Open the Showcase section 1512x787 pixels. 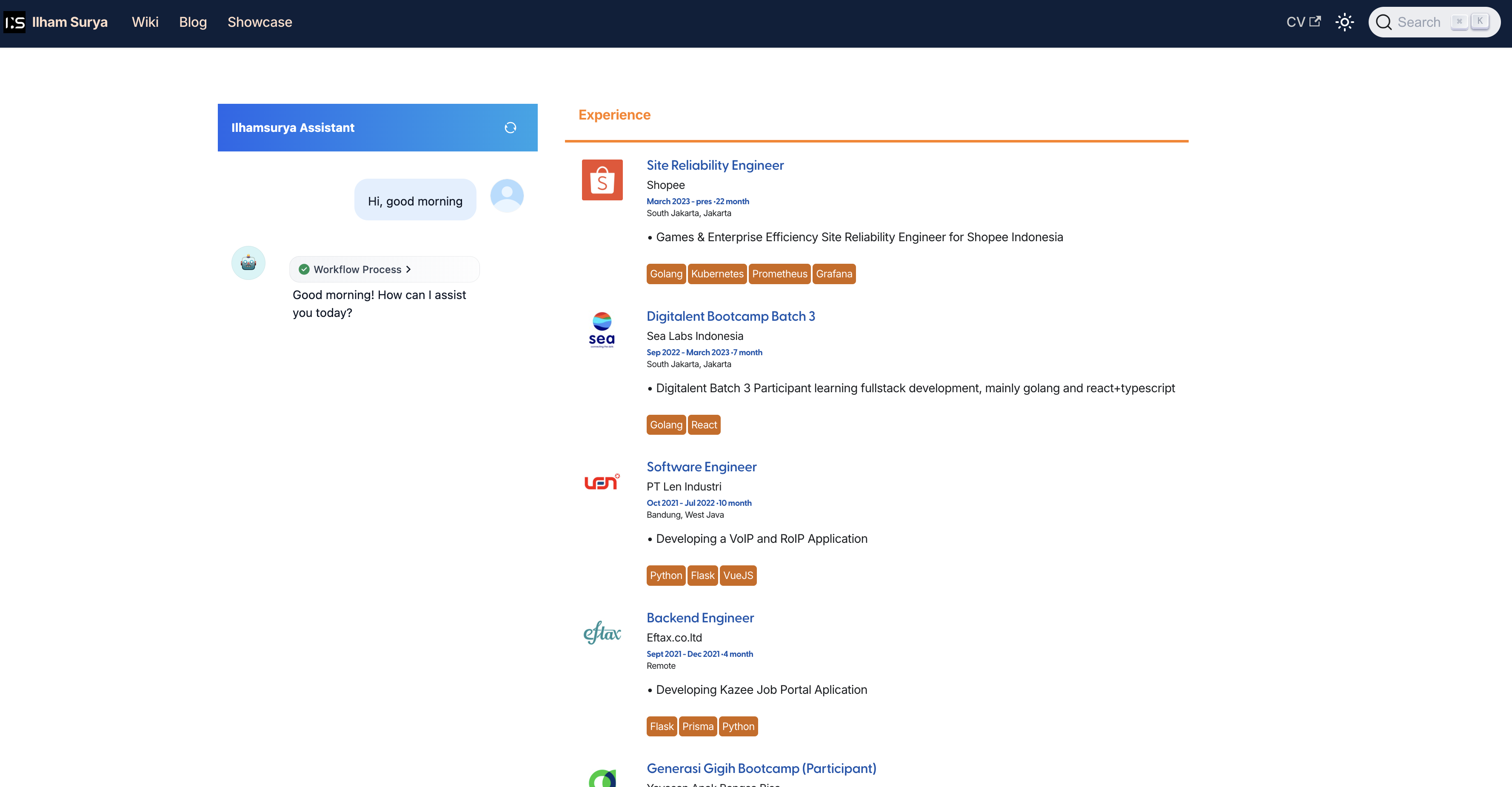[260, 22]
